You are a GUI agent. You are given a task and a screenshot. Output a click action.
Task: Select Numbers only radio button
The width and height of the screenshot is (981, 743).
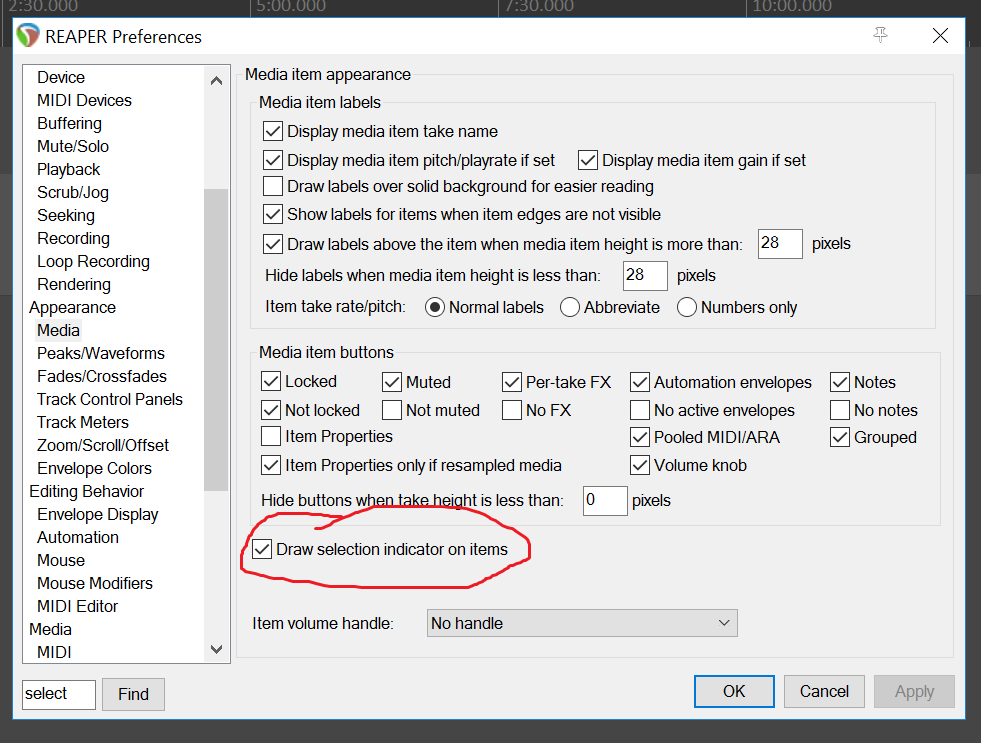coord(686,307)
